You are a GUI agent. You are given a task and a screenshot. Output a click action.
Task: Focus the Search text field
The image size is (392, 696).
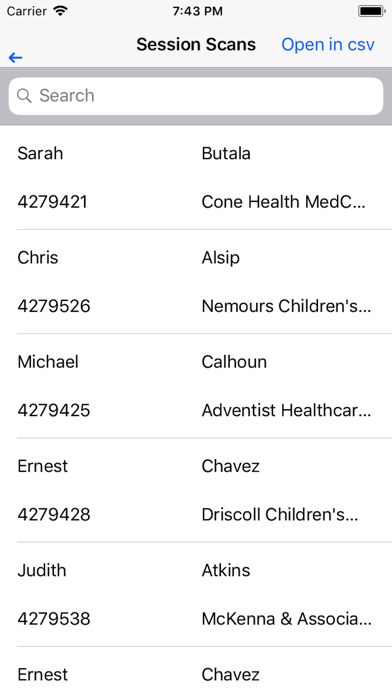click(x=196, y=96)
